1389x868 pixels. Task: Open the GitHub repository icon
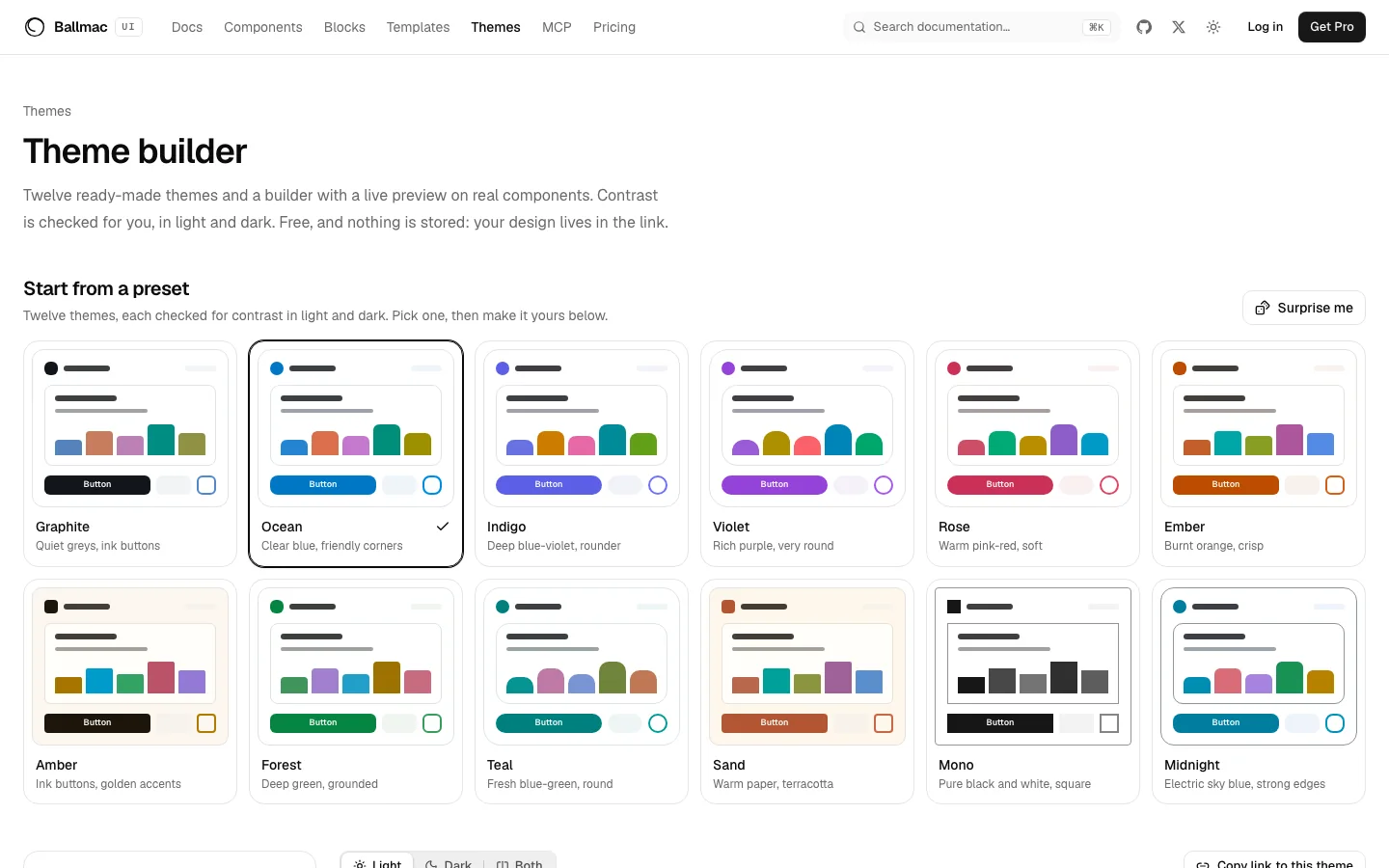(1144, 27)
